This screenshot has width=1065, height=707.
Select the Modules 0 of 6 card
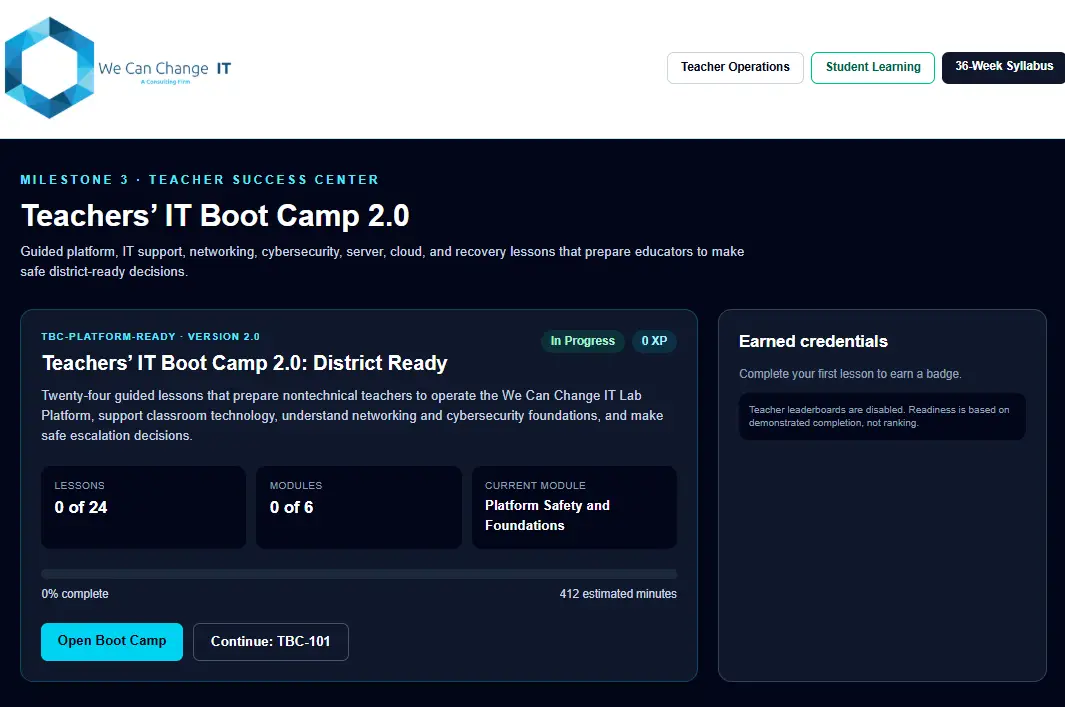pos(359,507)
